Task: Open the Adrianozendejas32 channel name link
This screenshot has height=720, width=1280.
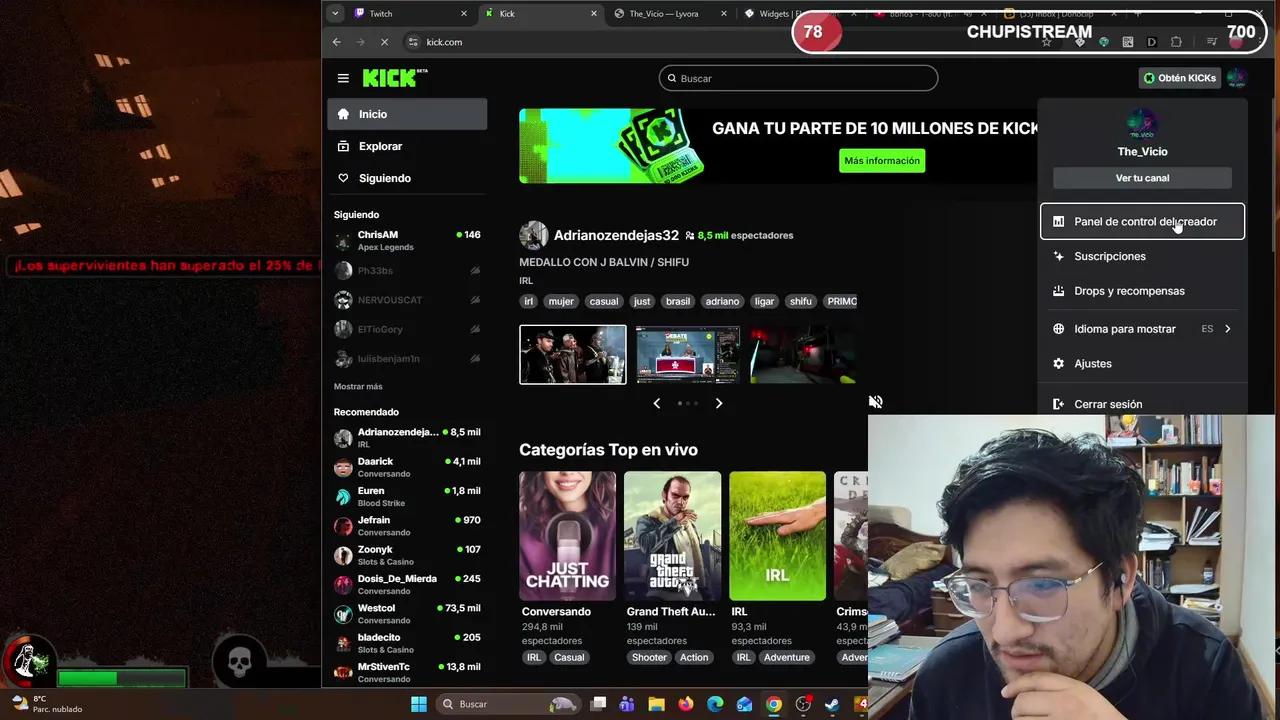Action: [x=616, y=235]
